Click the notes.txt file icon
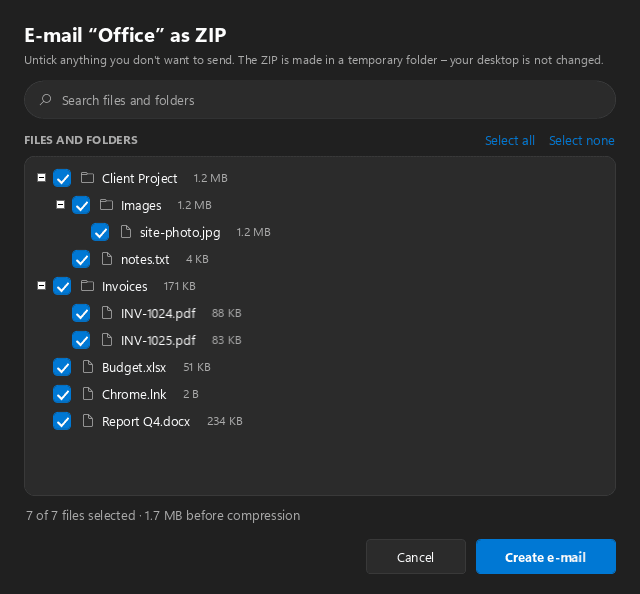 (x=107, y=259)
